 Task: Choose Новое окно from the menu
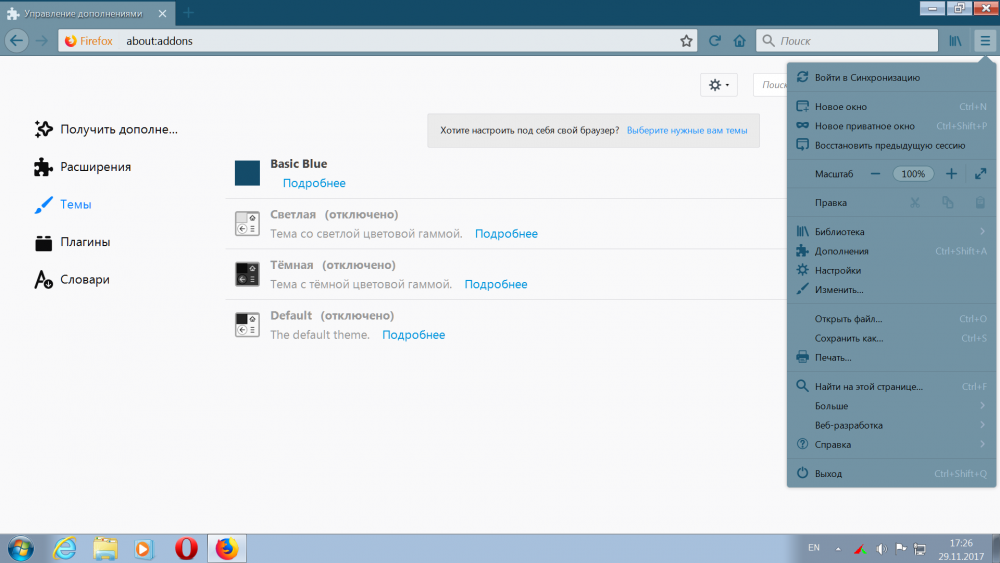(x=892, y=106)
